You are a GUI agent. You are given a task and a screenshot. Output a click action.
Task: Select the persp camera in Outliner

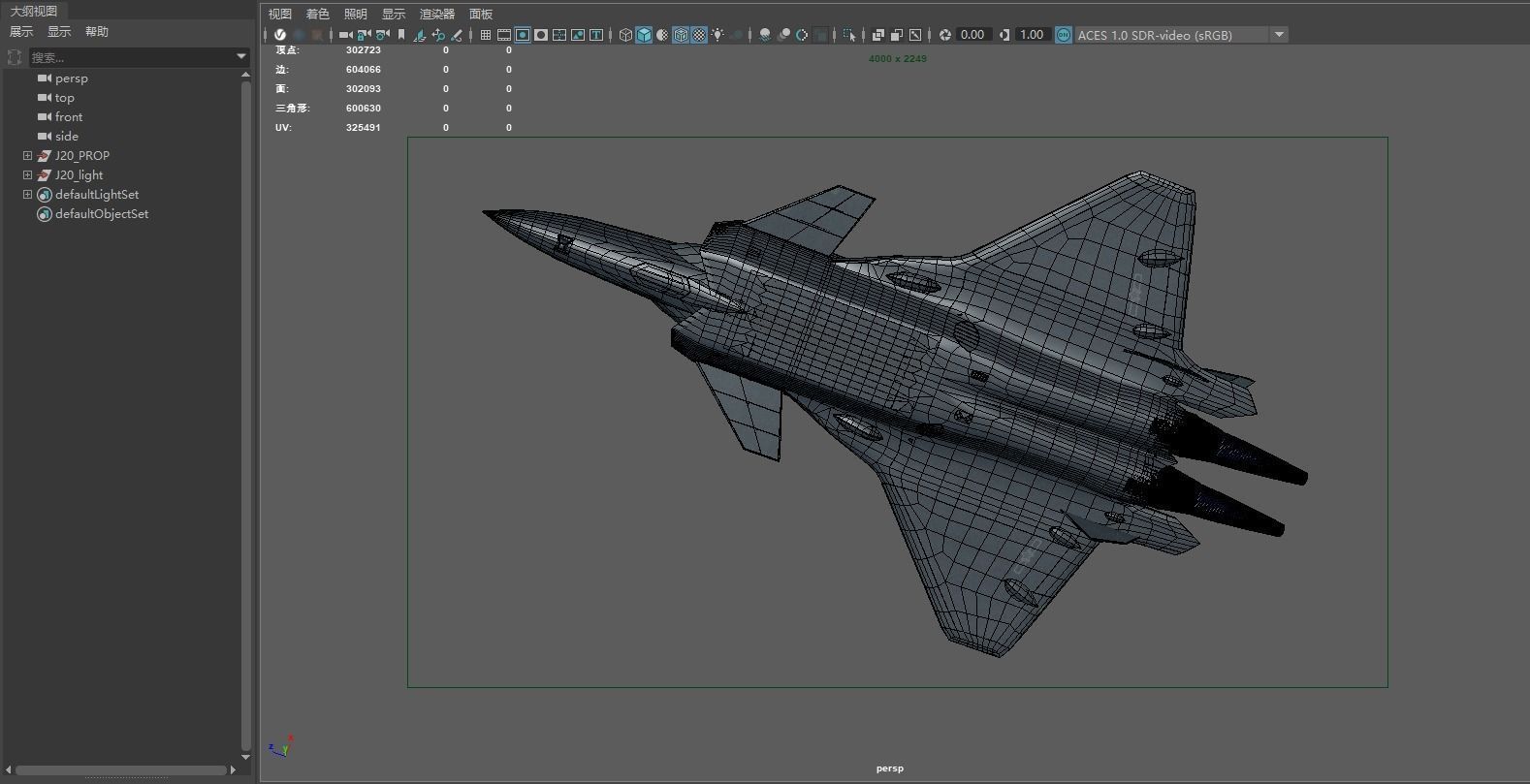coord(72,78)
